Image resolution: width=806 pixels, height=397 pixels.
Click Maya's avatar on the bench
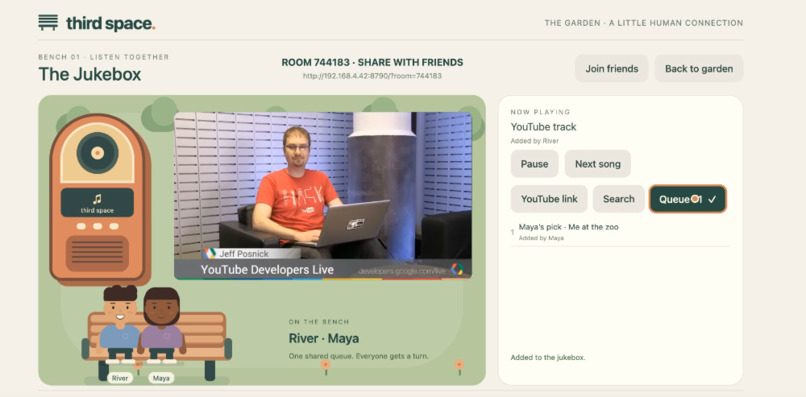pos(161,325)
